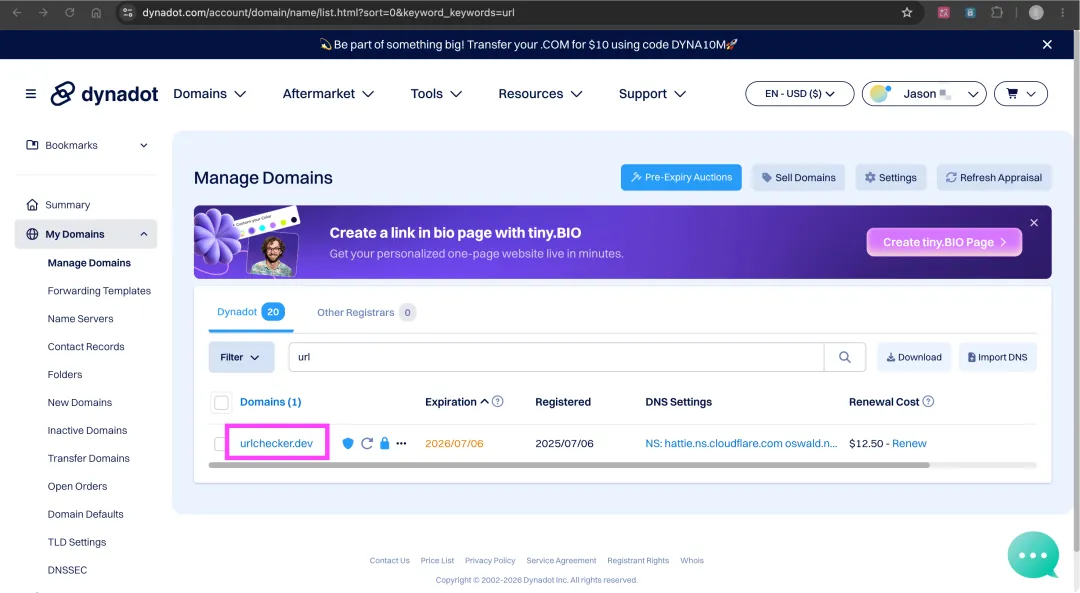The width and height of the screenshot is (1080, 593).
Task: Bookmark page with the star icon
Action: [x=907, y=12]
